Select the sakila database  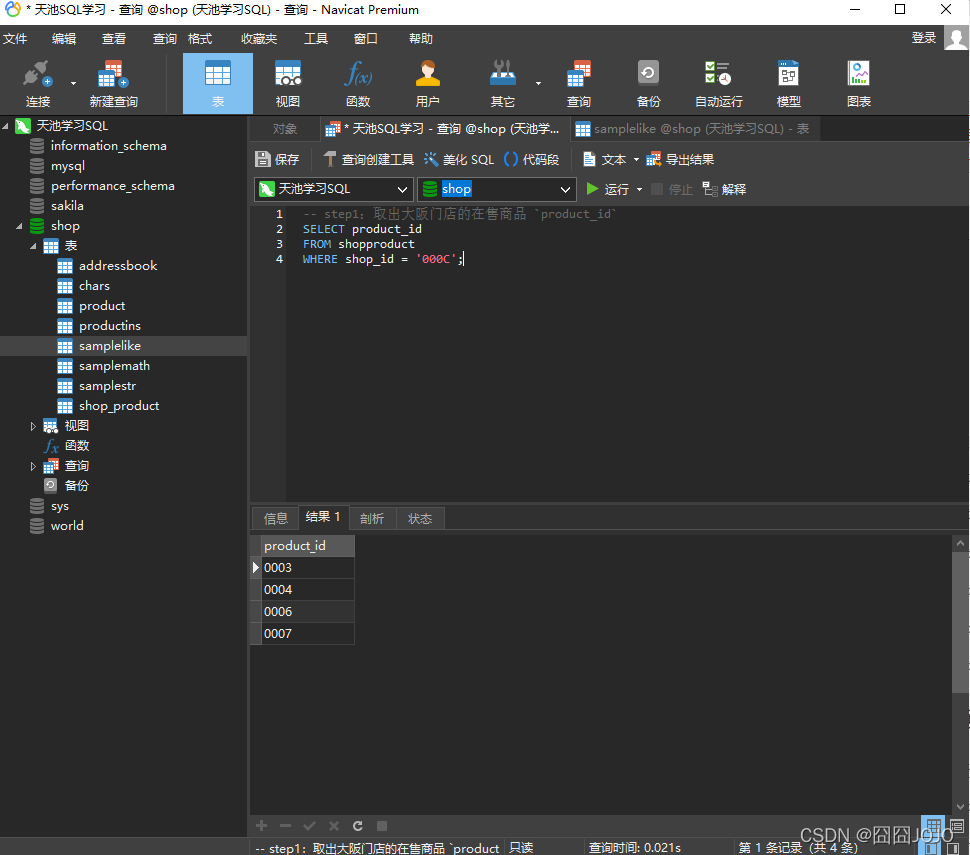point(67,206)
